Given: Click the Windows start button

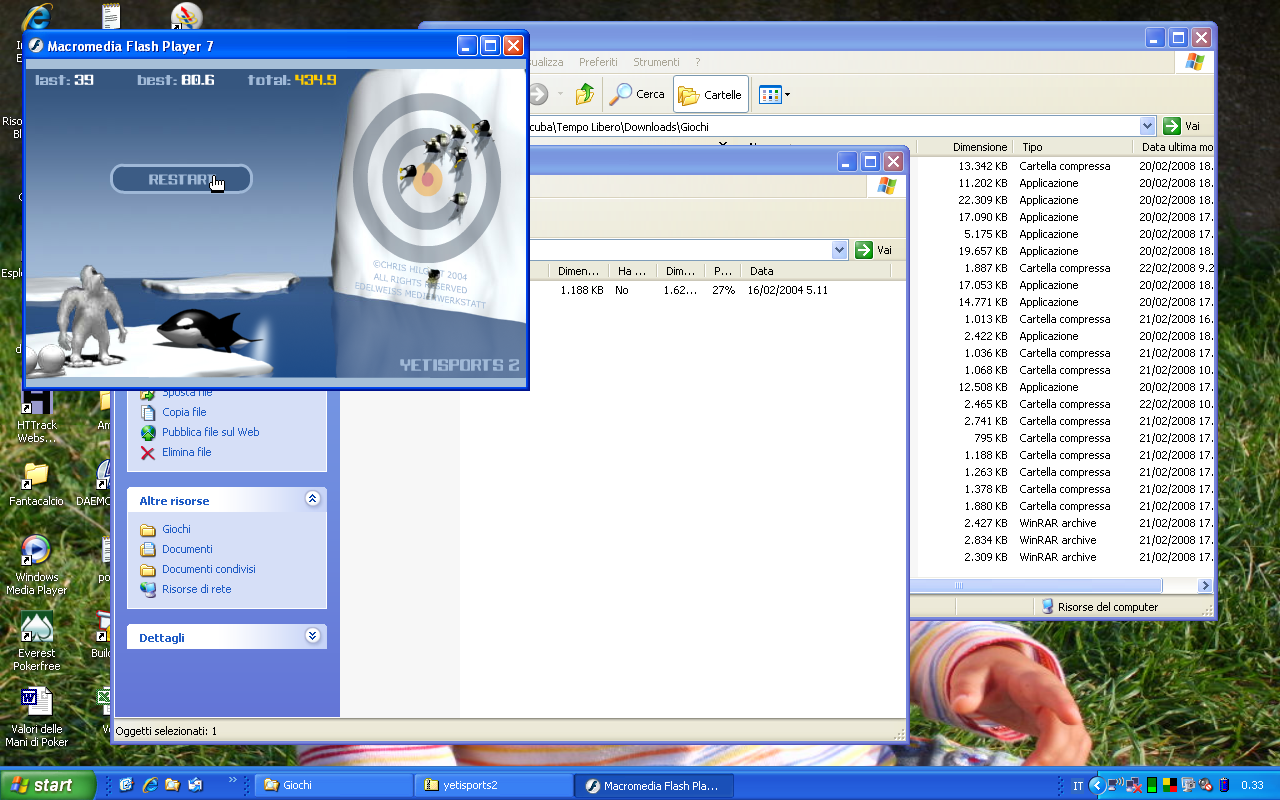Looking at the screenshot, I should pos(48,785).
